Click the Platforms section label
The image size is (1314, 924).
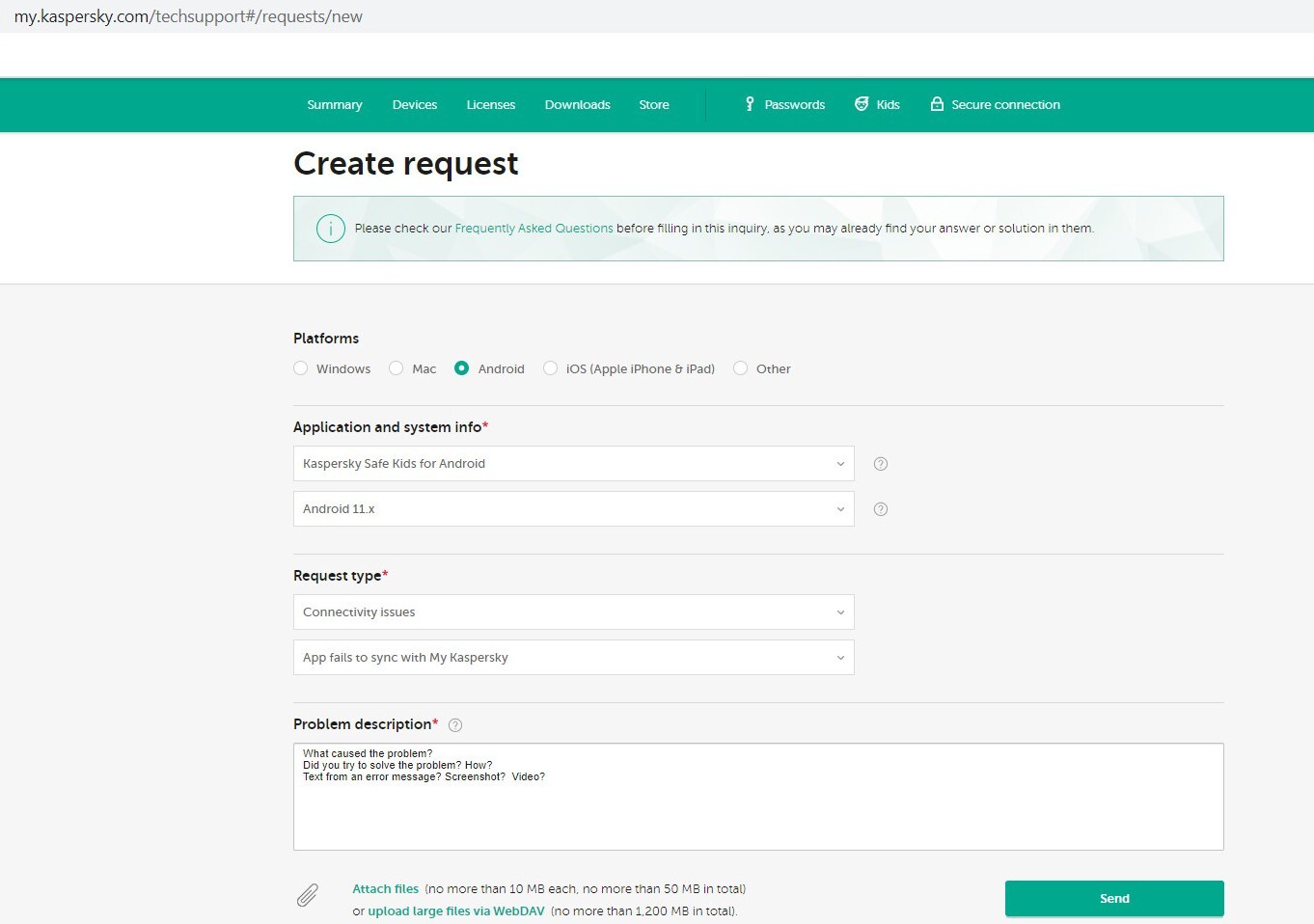coord(326,339)
